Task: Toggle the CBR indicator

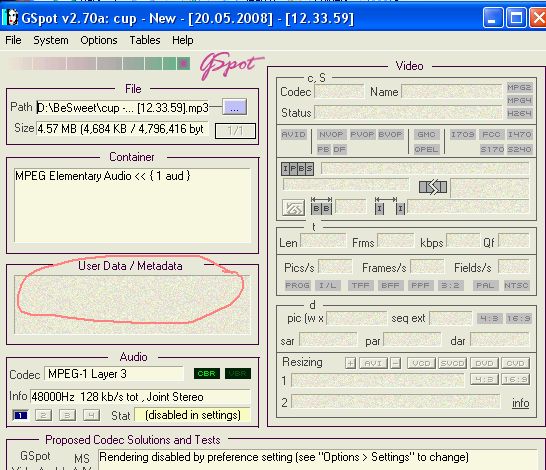Action: [207, 374]
